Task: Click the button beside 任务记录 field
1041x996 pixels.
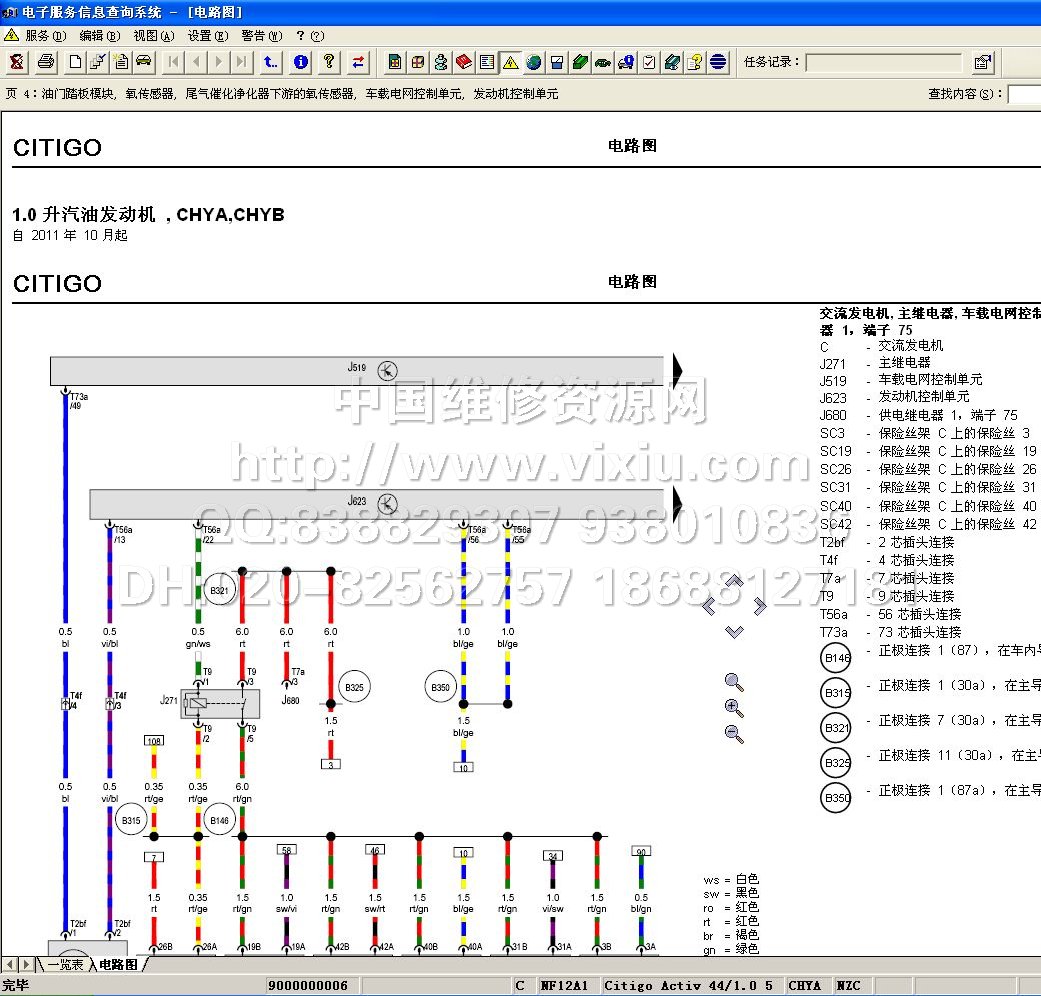Action: (983, 62)
